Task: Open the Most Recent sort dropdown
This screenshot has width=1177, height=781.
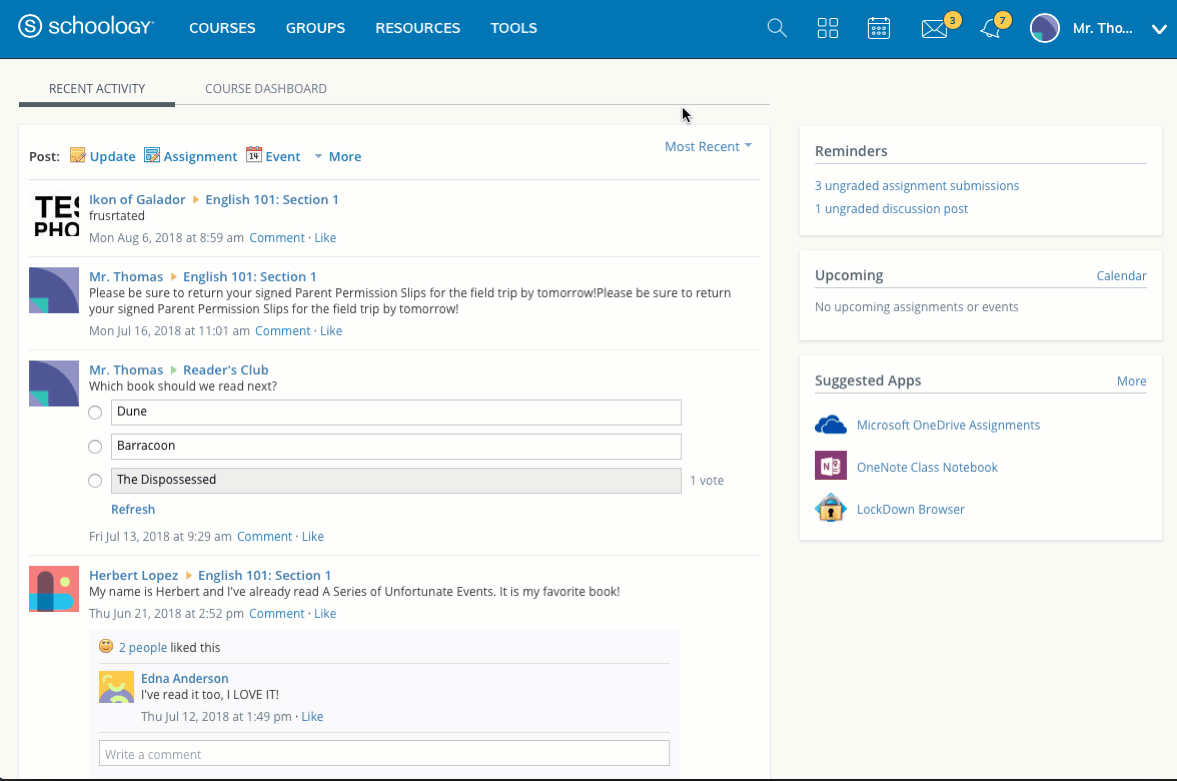Action: pyautogui.click(x=708, y=146)
